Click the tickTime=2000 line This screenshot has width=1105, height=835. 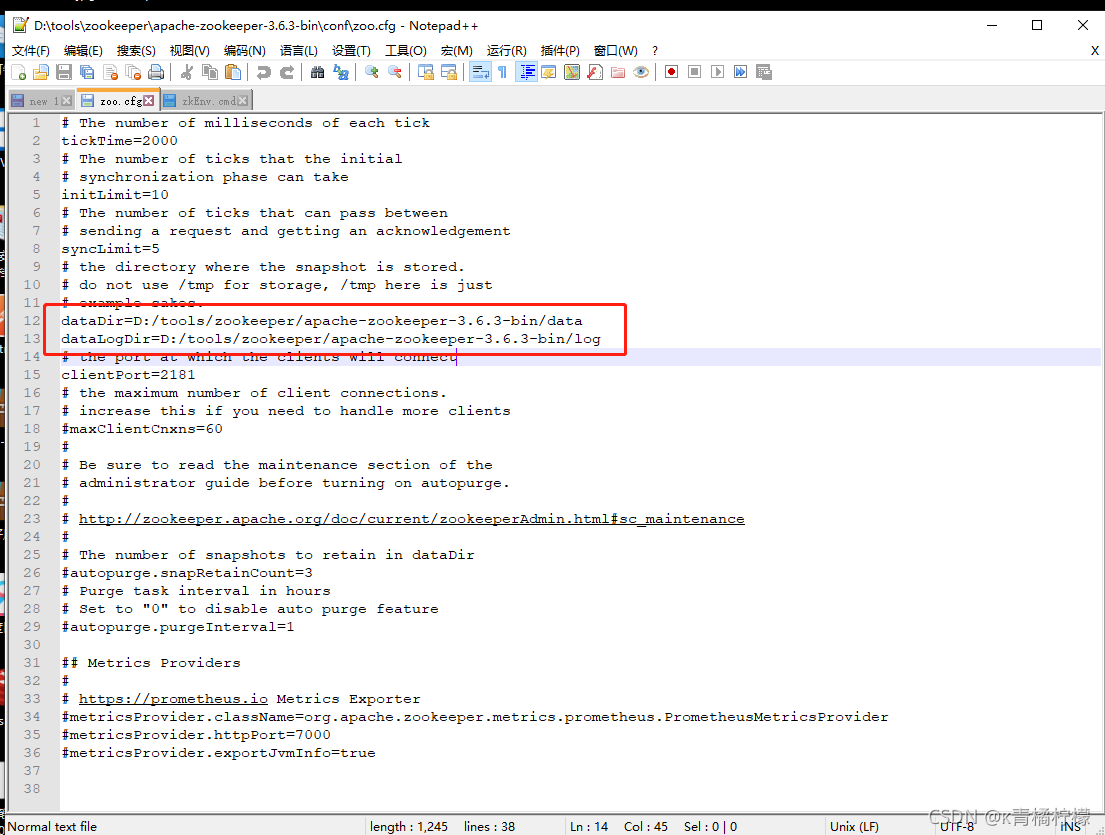pyautogui.click(x=119, y=141)
